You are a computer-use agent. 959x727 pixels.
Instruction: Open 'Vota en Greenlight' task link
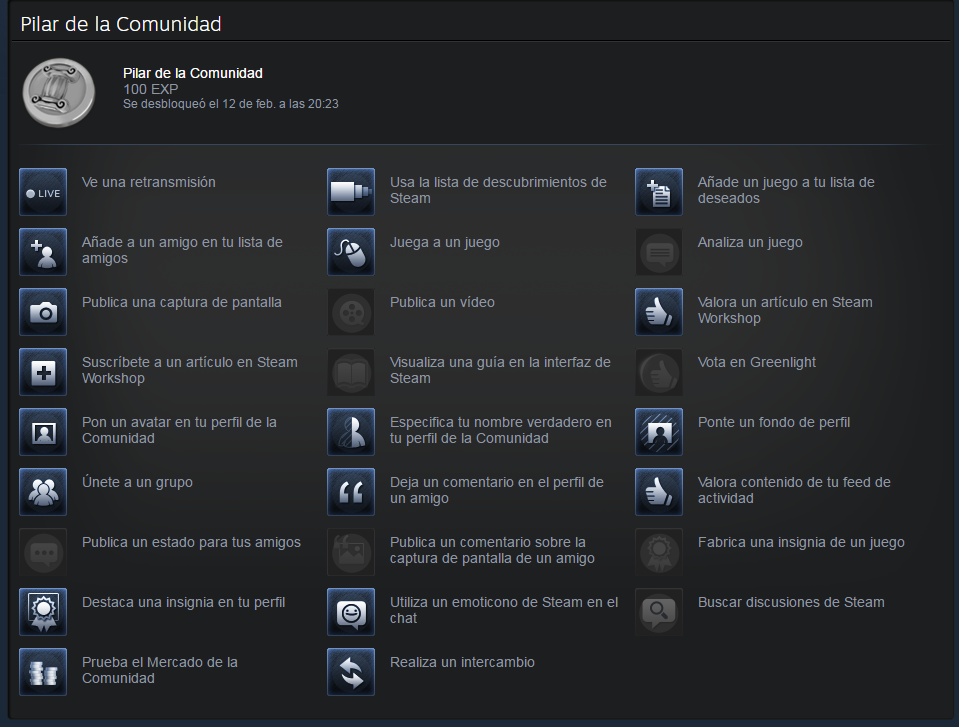point(757,362)
